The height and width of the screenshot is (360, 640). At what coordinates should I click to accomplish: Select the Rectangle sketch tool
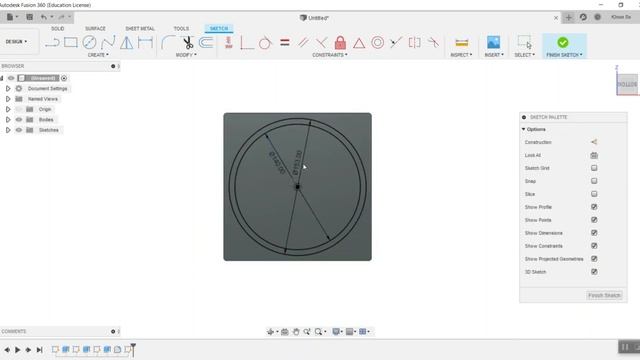[71, 42]
